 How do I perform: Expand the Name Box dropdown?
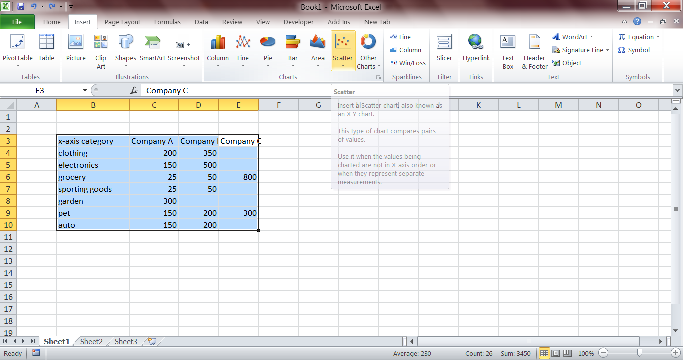coord(85,90)
